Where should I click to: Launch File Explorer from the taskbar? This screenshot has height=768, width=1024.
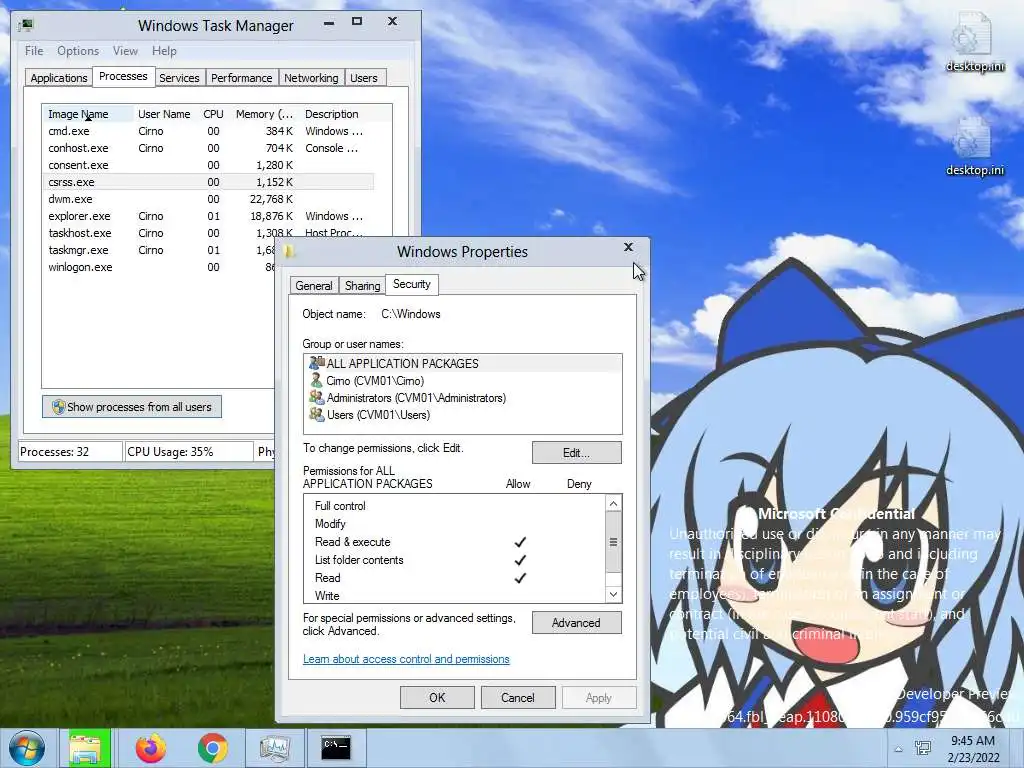click(x=86, y=748)
